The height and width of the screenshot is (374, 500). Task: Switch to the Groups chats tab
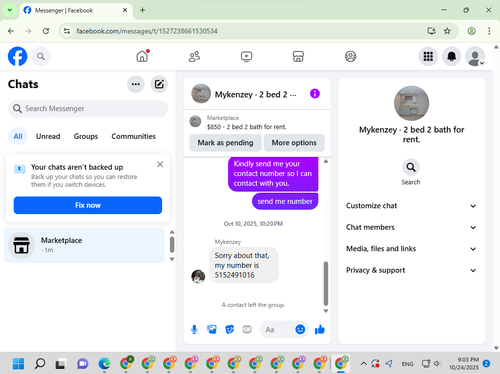tap(86, 136)
